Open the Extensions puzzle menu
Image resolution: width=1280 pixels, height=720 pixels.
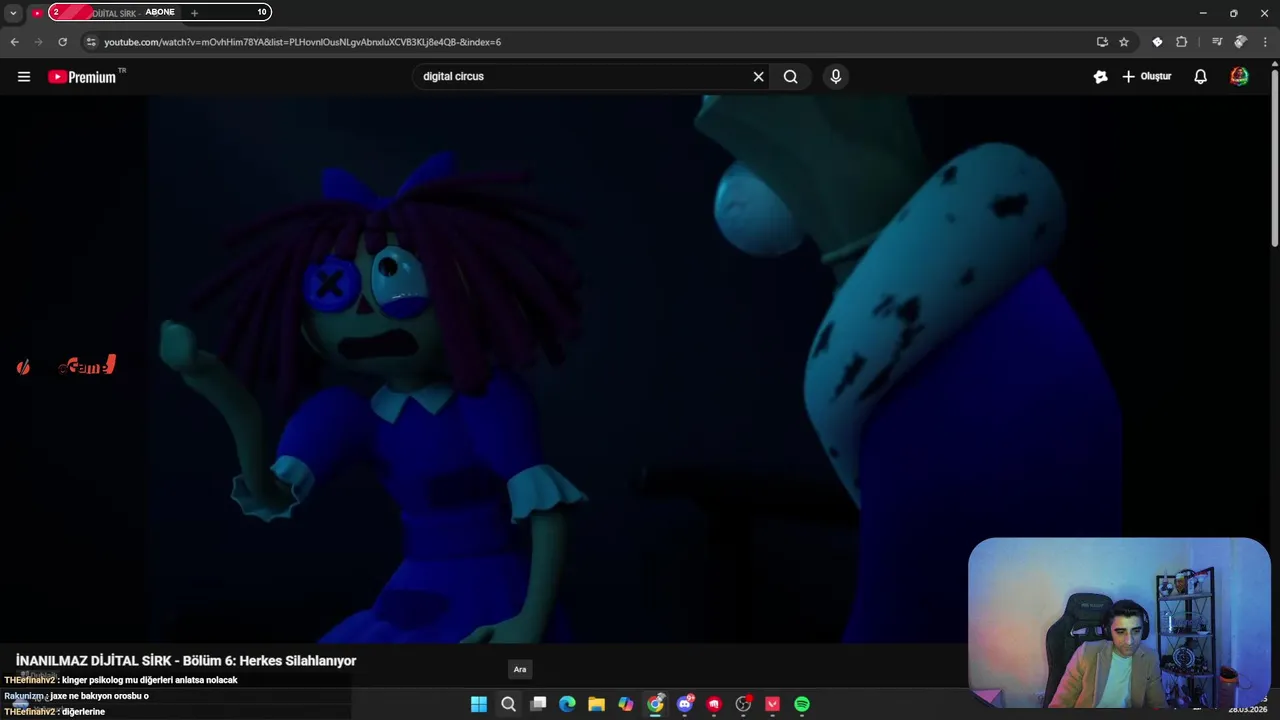(1182, 42)
